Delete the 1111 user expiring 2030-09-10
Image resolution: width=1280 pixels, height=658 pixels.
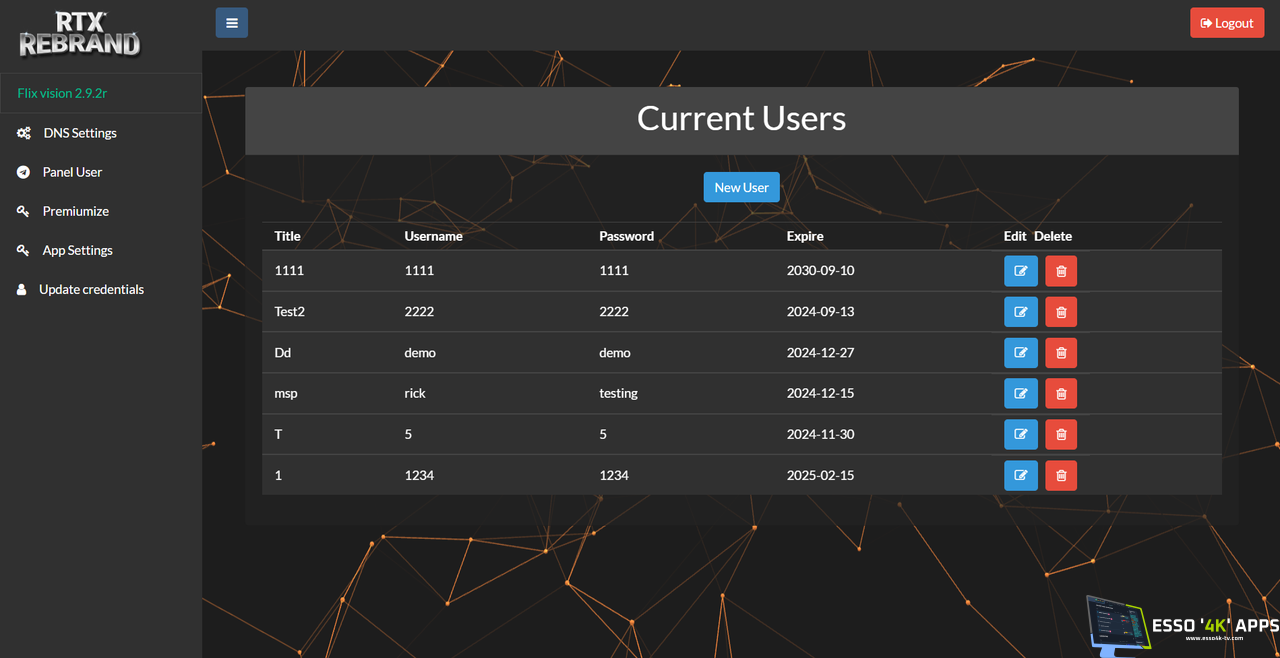[x=1061, y=271]
